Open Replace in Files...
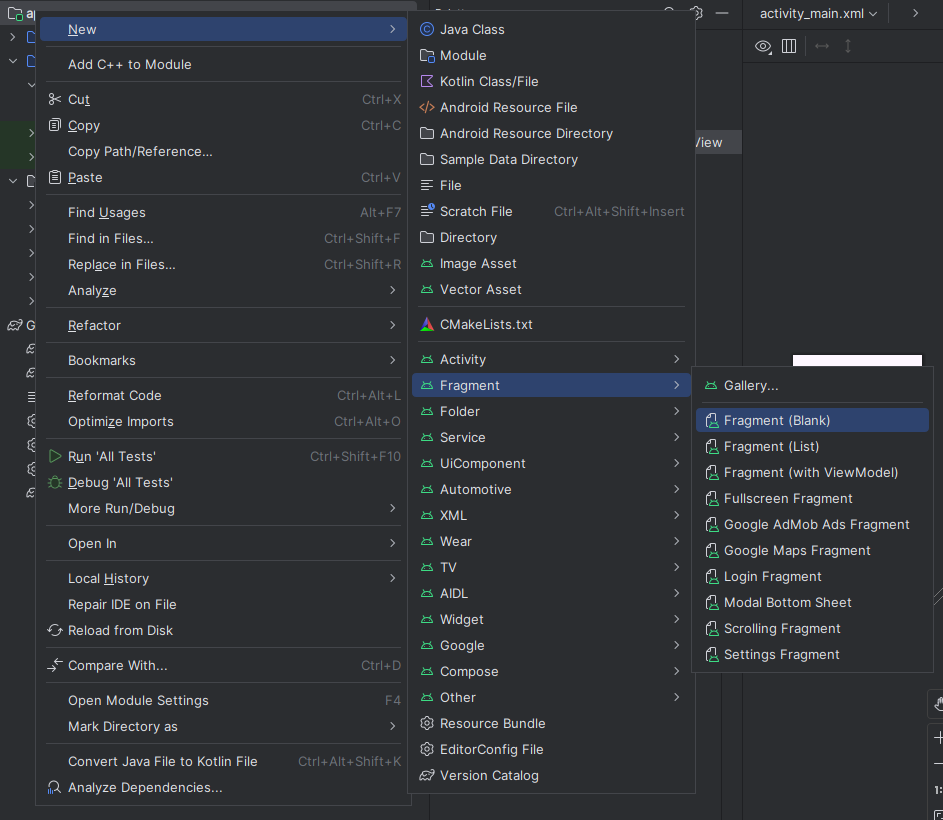Screen dimensions: 943x820 (x=224, y=265)
